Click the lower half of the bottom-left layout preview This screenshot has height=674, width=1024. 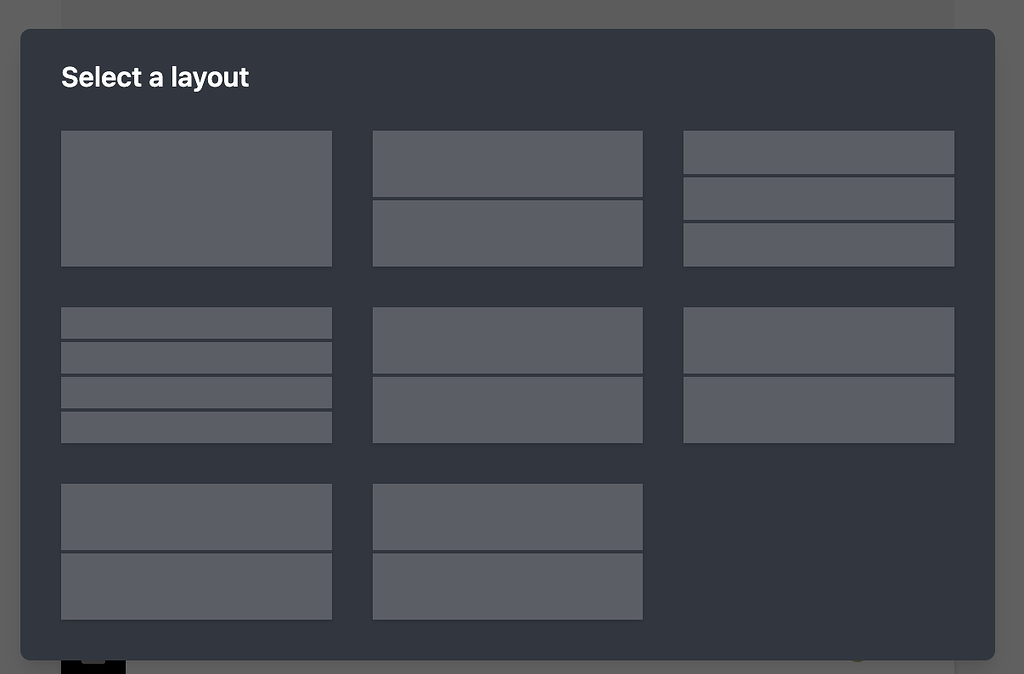tap(196, 585)
